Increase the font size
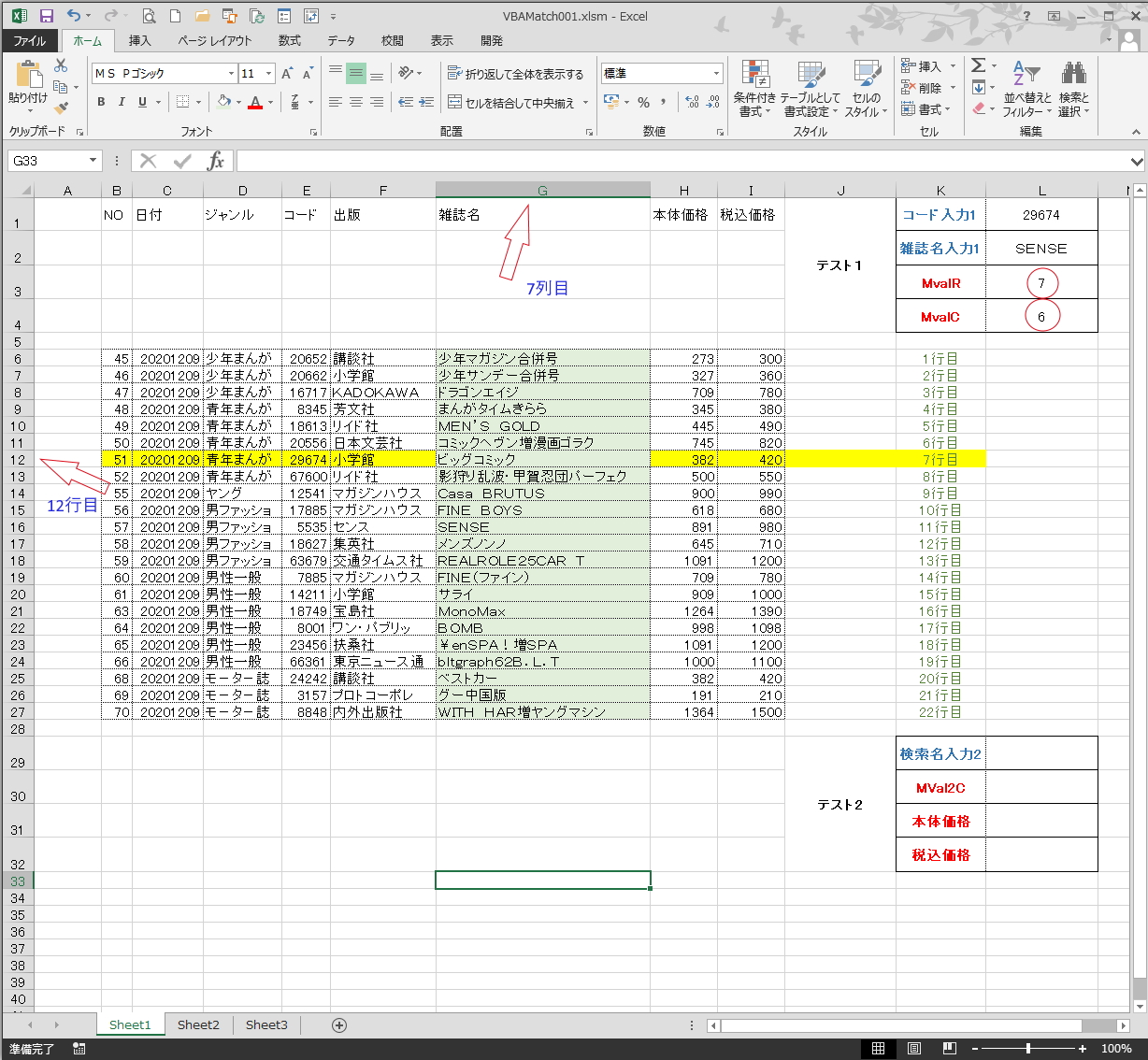Viewport: 1148px width, 1060px height. coord(288,73)
